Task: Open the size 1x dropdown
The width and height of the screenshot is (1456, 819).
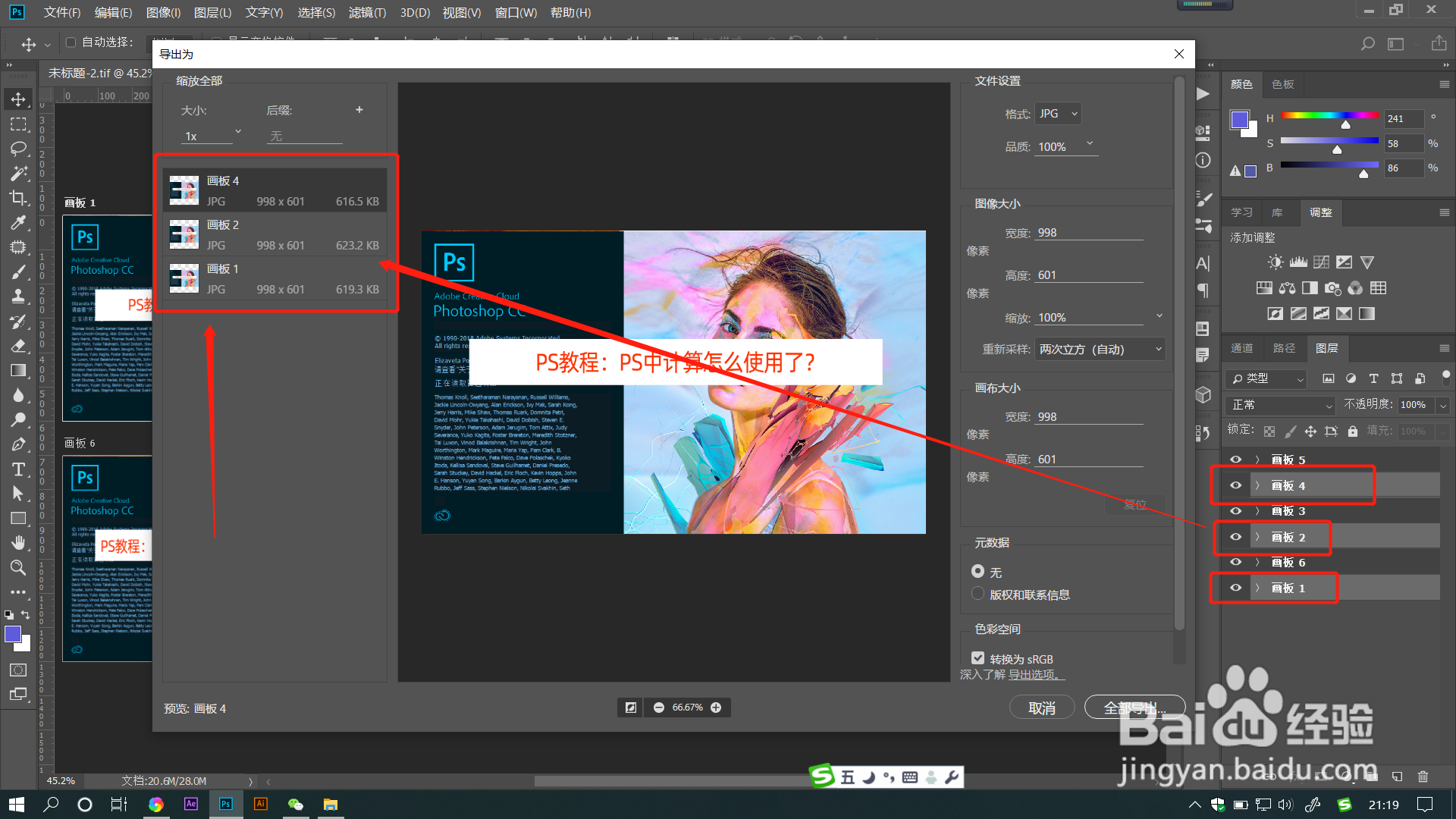Action: tap(212, 136)
